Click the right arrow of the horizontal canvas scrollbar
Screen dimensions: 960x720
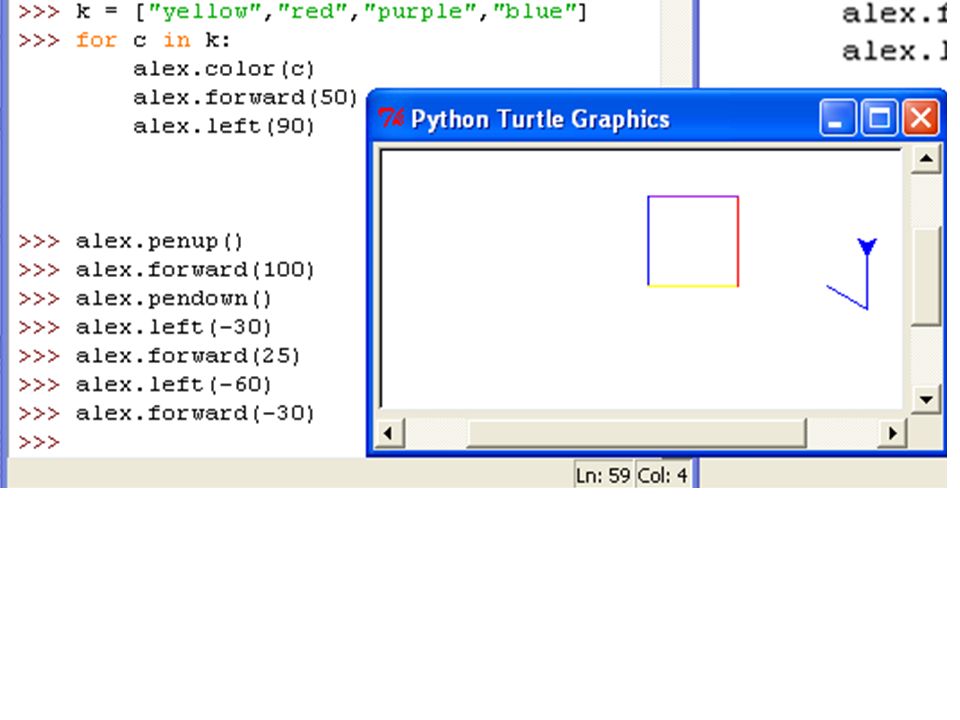tap(891, 433)
